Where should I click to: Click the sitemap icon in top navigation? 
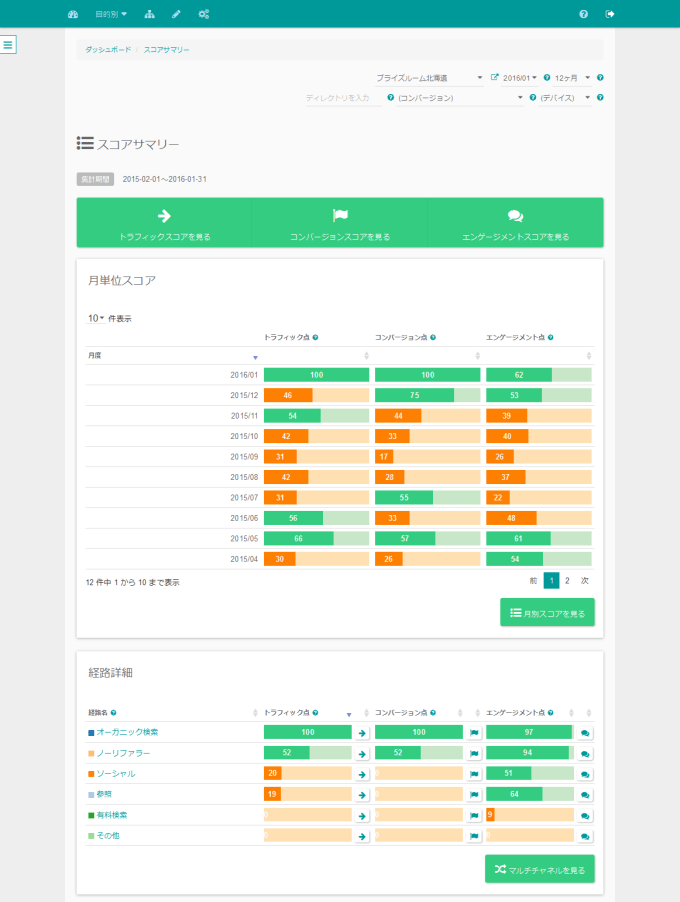(150, 14)
